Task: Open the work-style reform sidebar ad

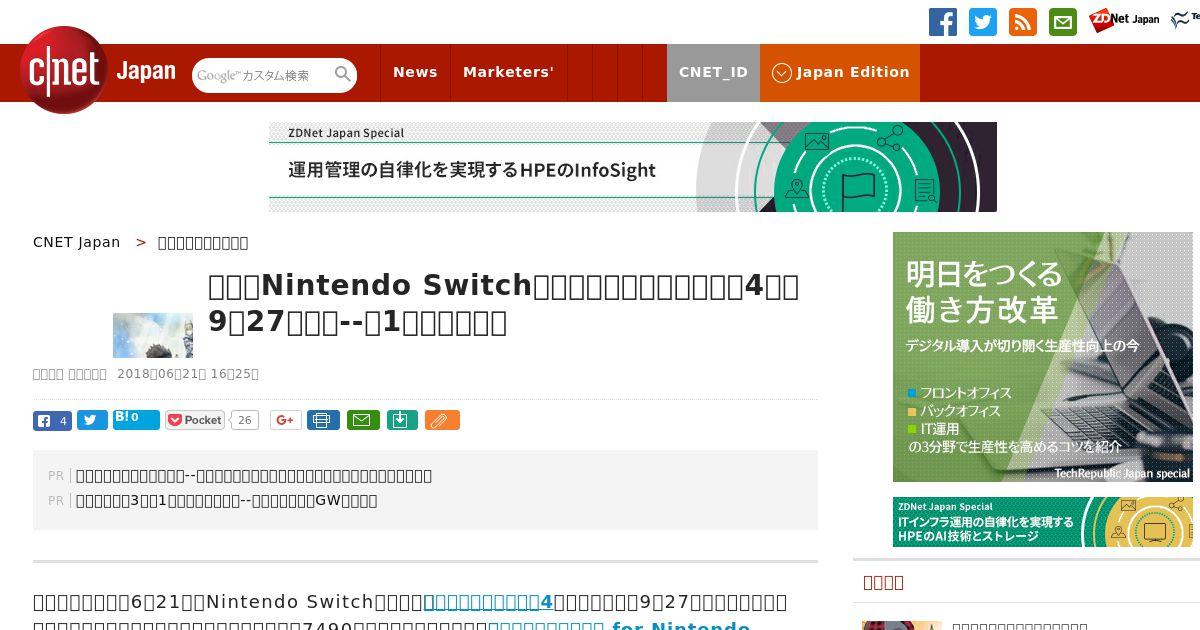Action: pyautogui.click(x=1043, y=357)
